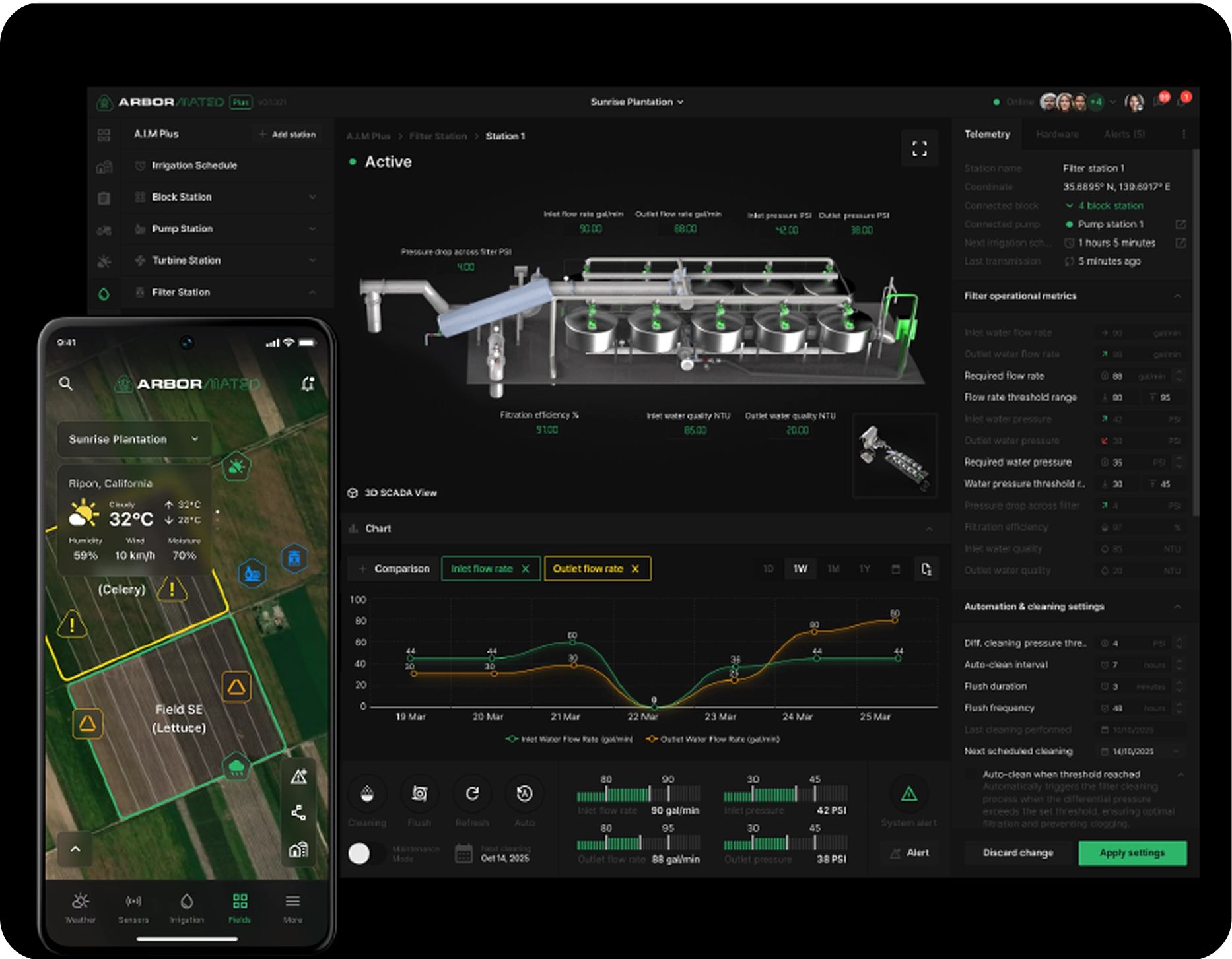
Task: Click the Discard change button
Action: click(1017, 853)
